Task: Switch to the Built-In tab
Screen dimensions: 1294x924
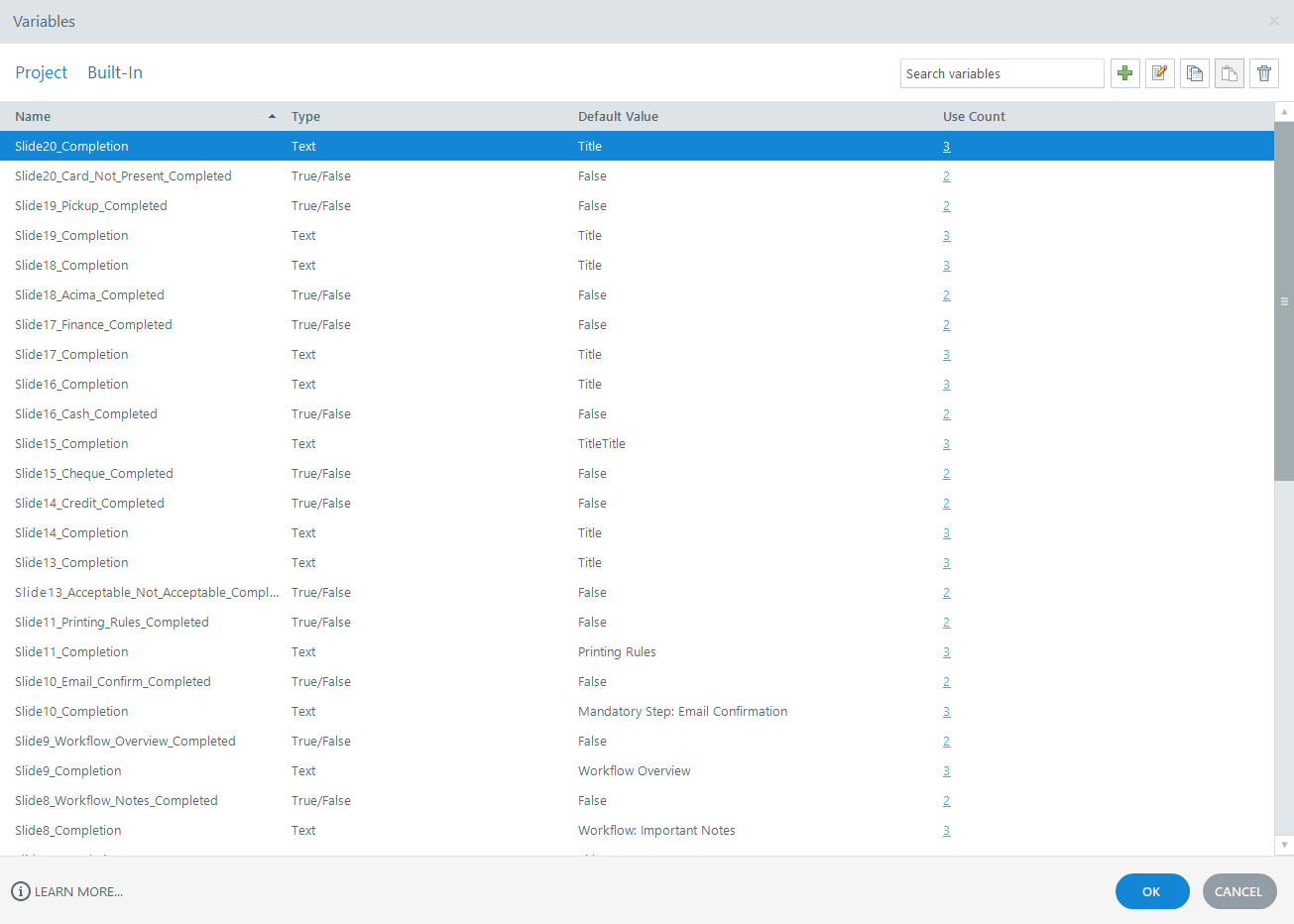Action: [x=114, y=72]
